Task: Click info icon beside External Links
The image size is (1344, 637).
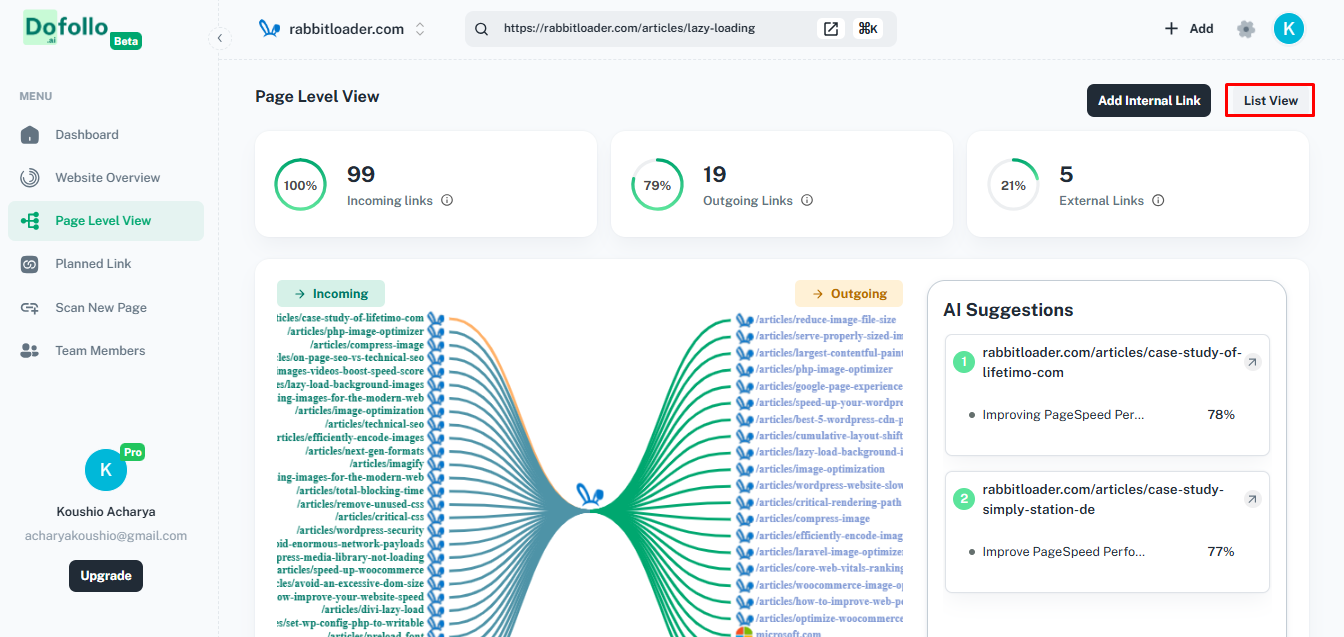Action: click(1158, 200)
